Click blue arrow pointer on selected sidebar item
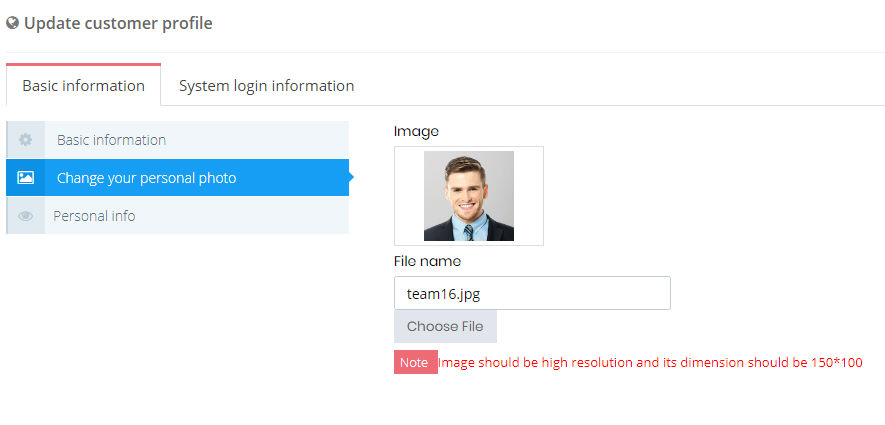Screen dimensions: 885x425 point(351,177)
